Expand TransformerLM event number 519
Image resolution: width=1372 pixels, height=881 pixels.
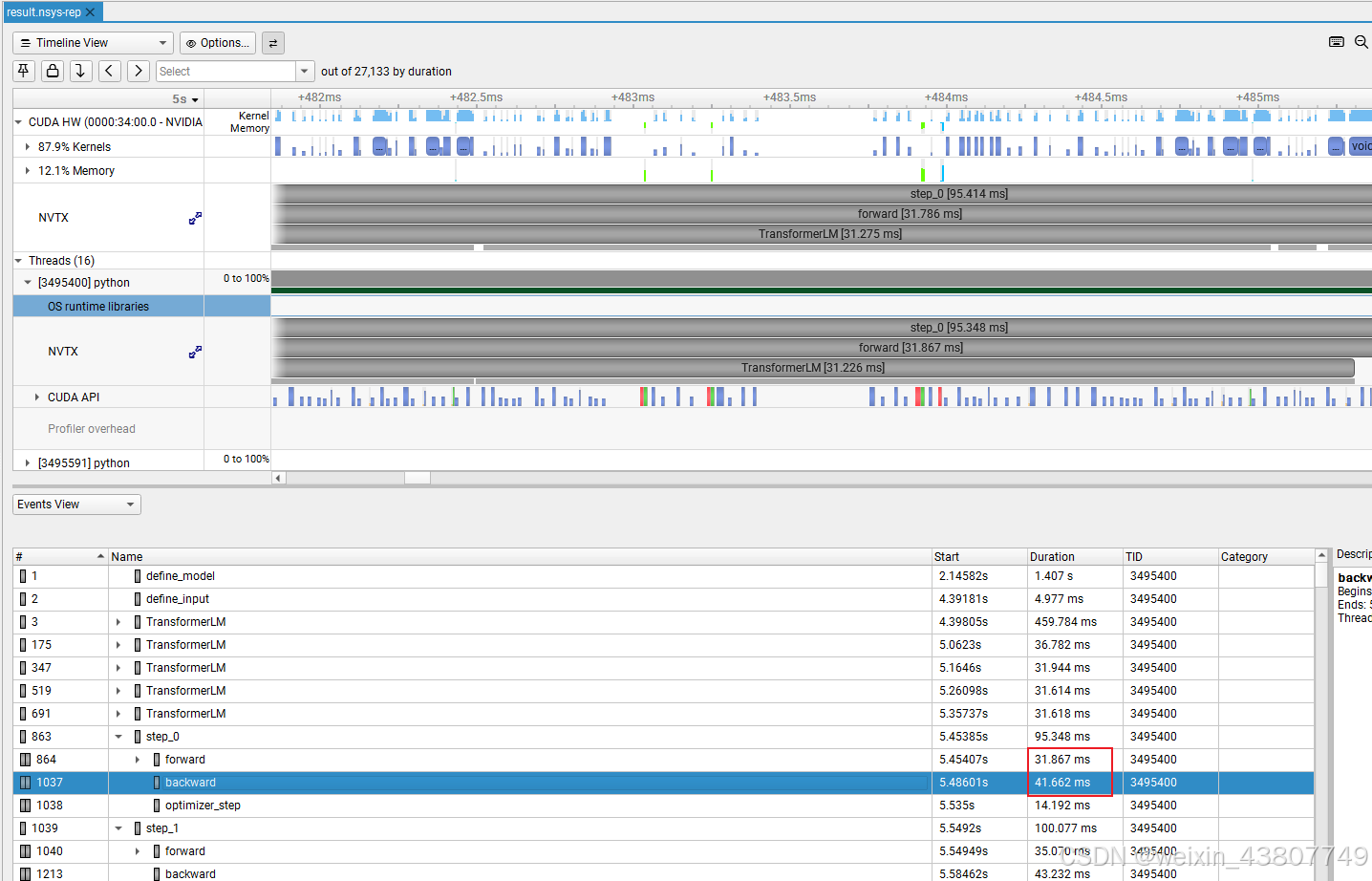(x=118, y=691)
